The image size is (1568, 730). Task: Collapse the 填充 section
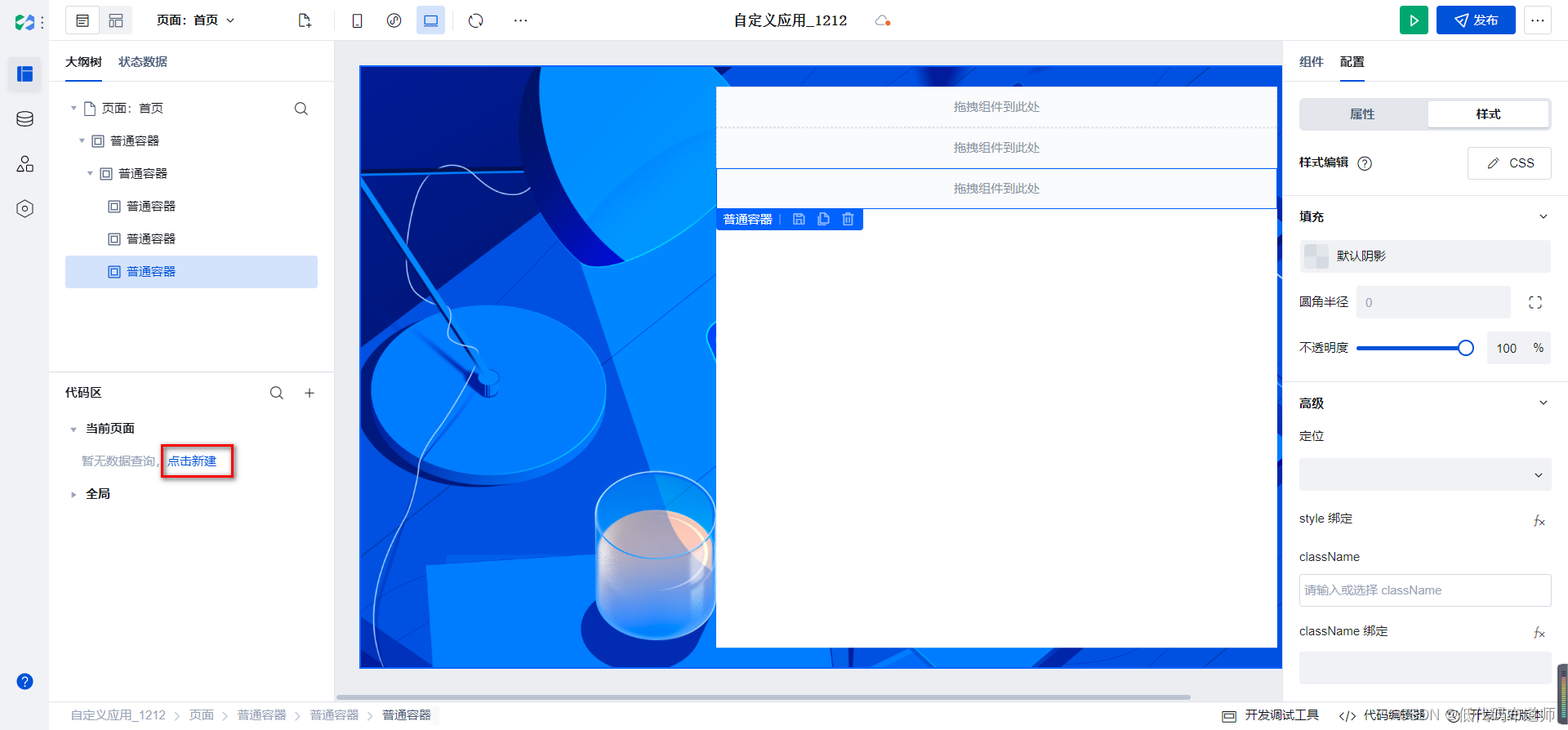tap(1543, 216)
